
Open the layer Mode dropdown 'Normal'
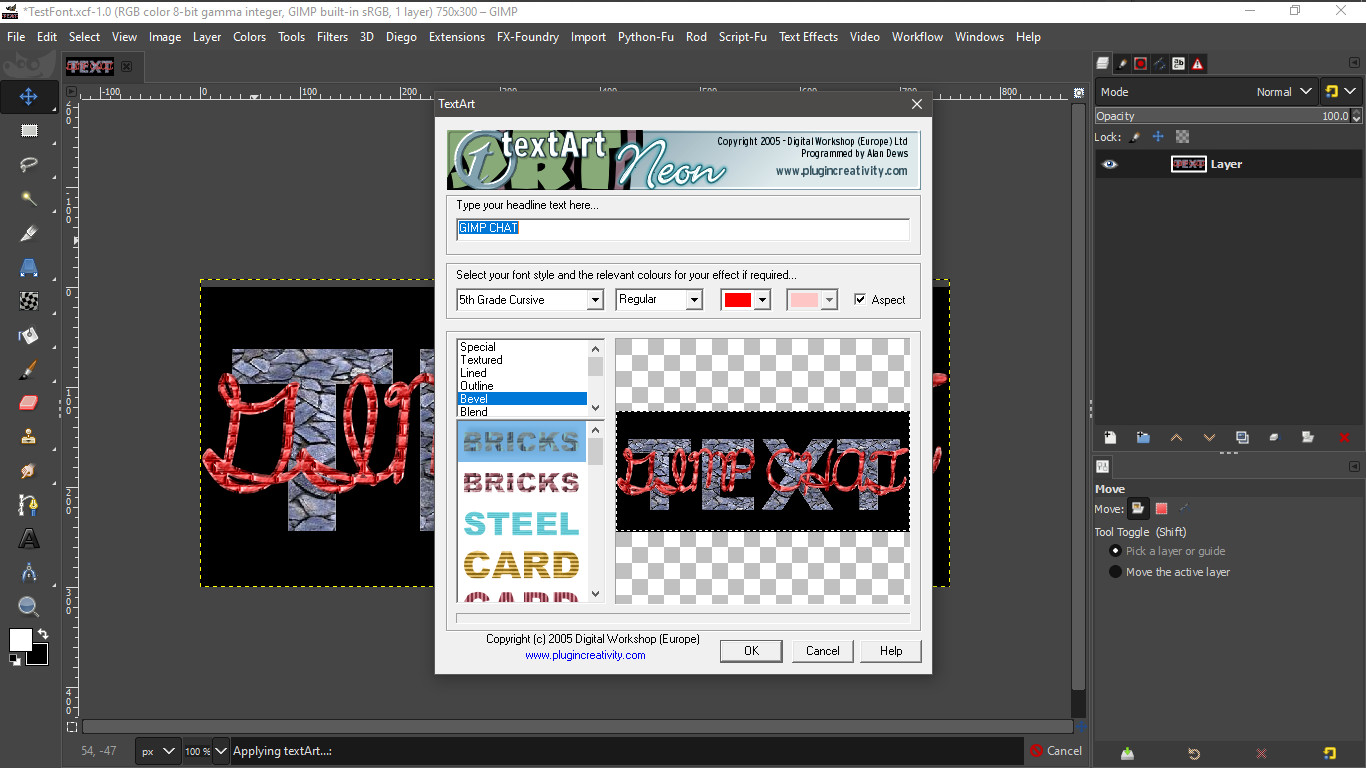tap(1207, 91)
